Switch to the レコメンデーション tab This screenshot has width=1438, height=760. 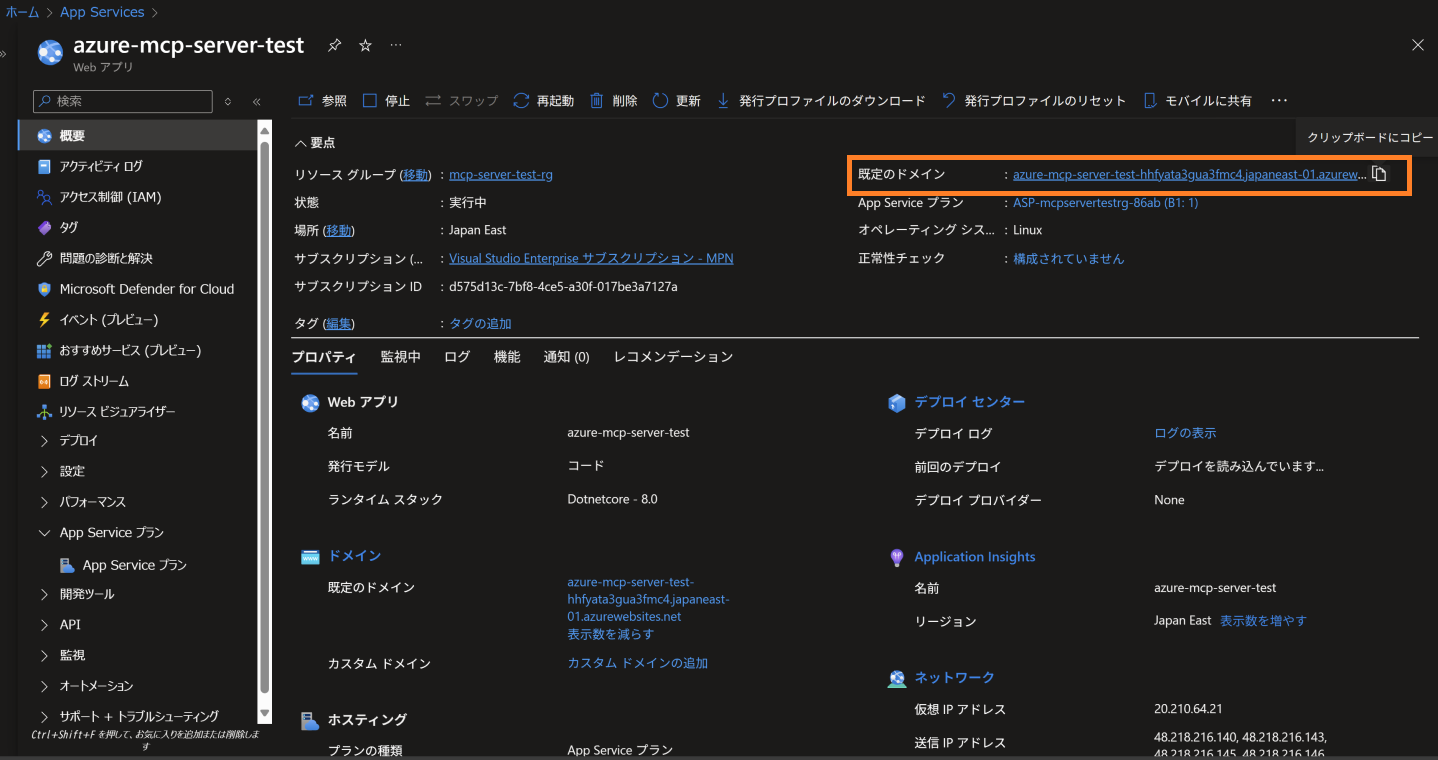tap(673, 357)
